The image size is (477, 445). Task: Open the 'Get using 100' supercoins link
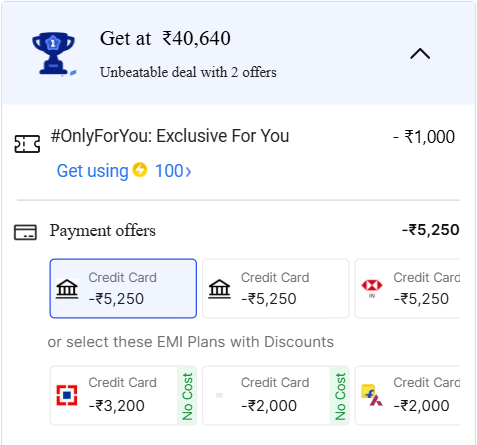pyautogui.click(x=124, y=171)
